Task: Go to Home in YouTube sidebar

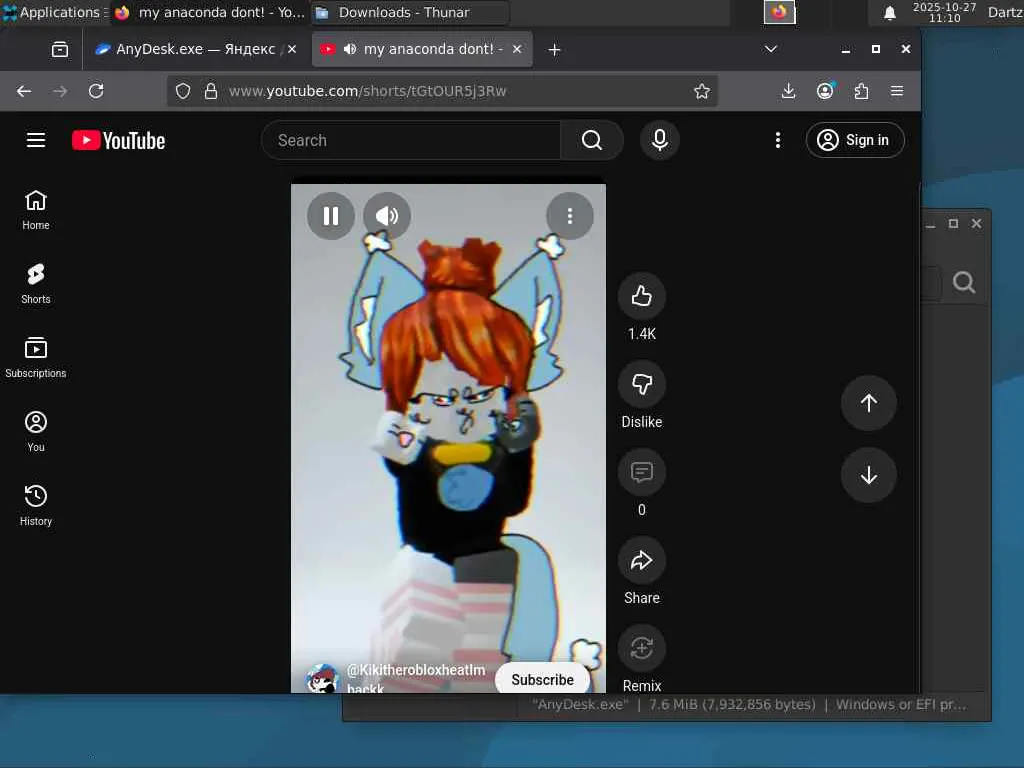Action: [x=36, y=210]
